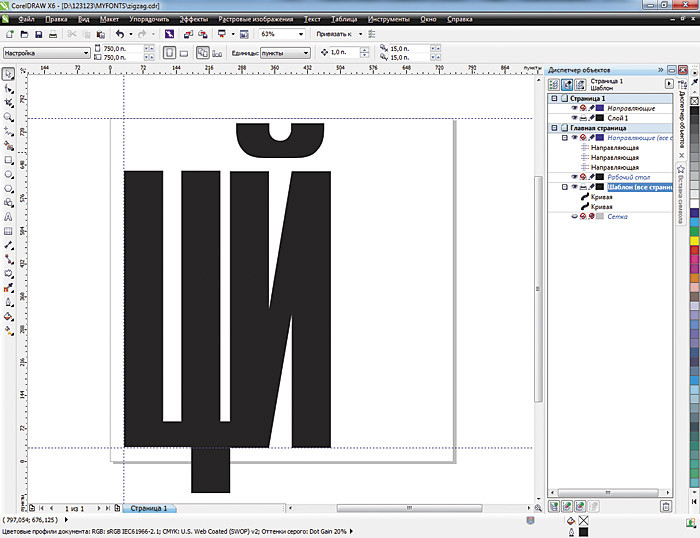Choose the Rectangle tool

9,160
